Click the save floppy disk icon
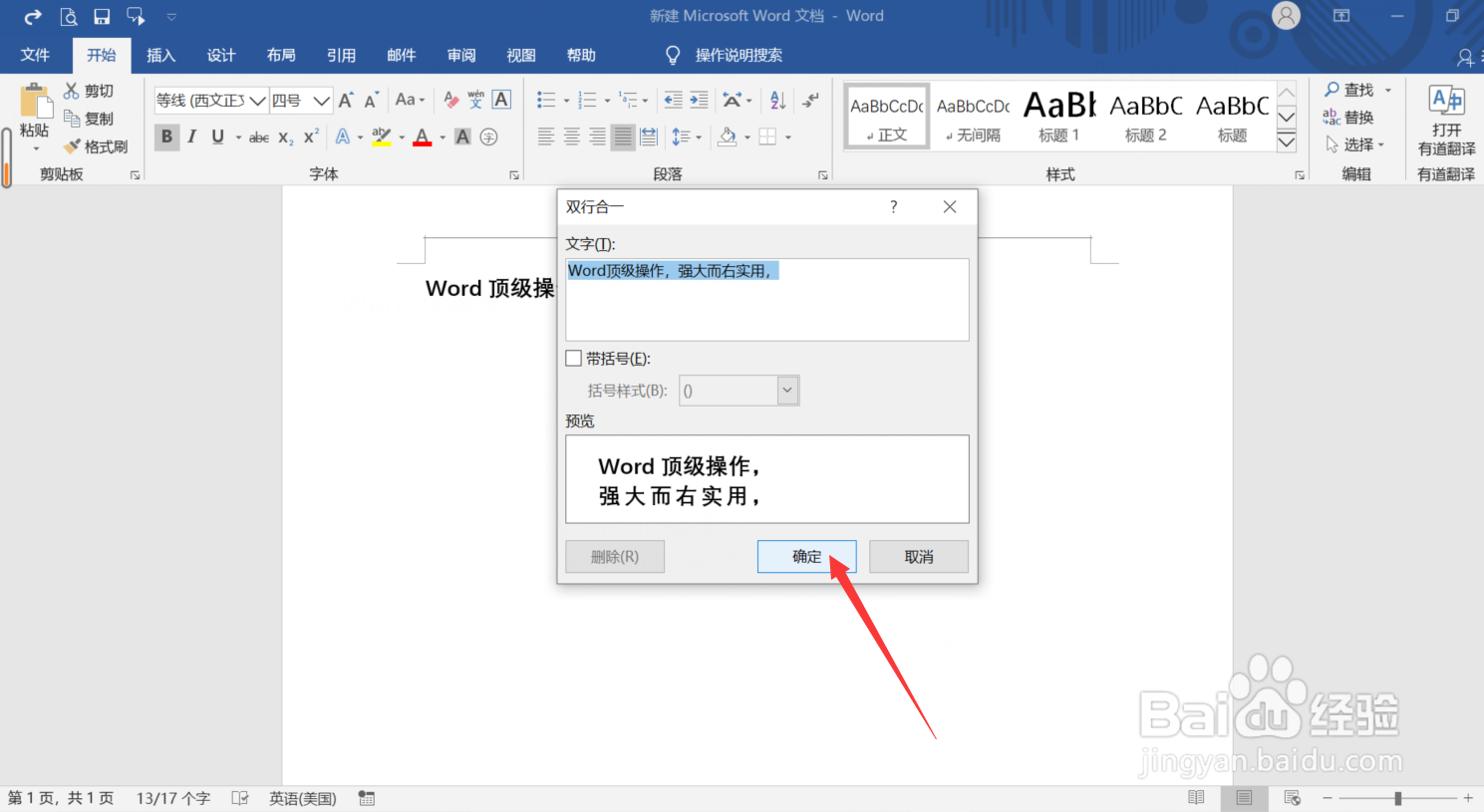 pyautogui.click(x=102, y=17)
